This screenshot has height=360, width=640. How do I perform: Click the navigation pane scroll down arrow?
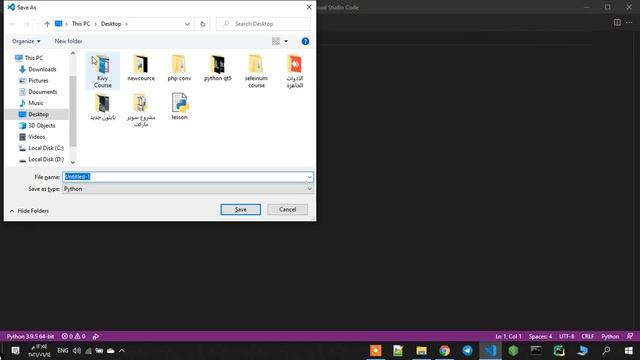click(73, 162)
